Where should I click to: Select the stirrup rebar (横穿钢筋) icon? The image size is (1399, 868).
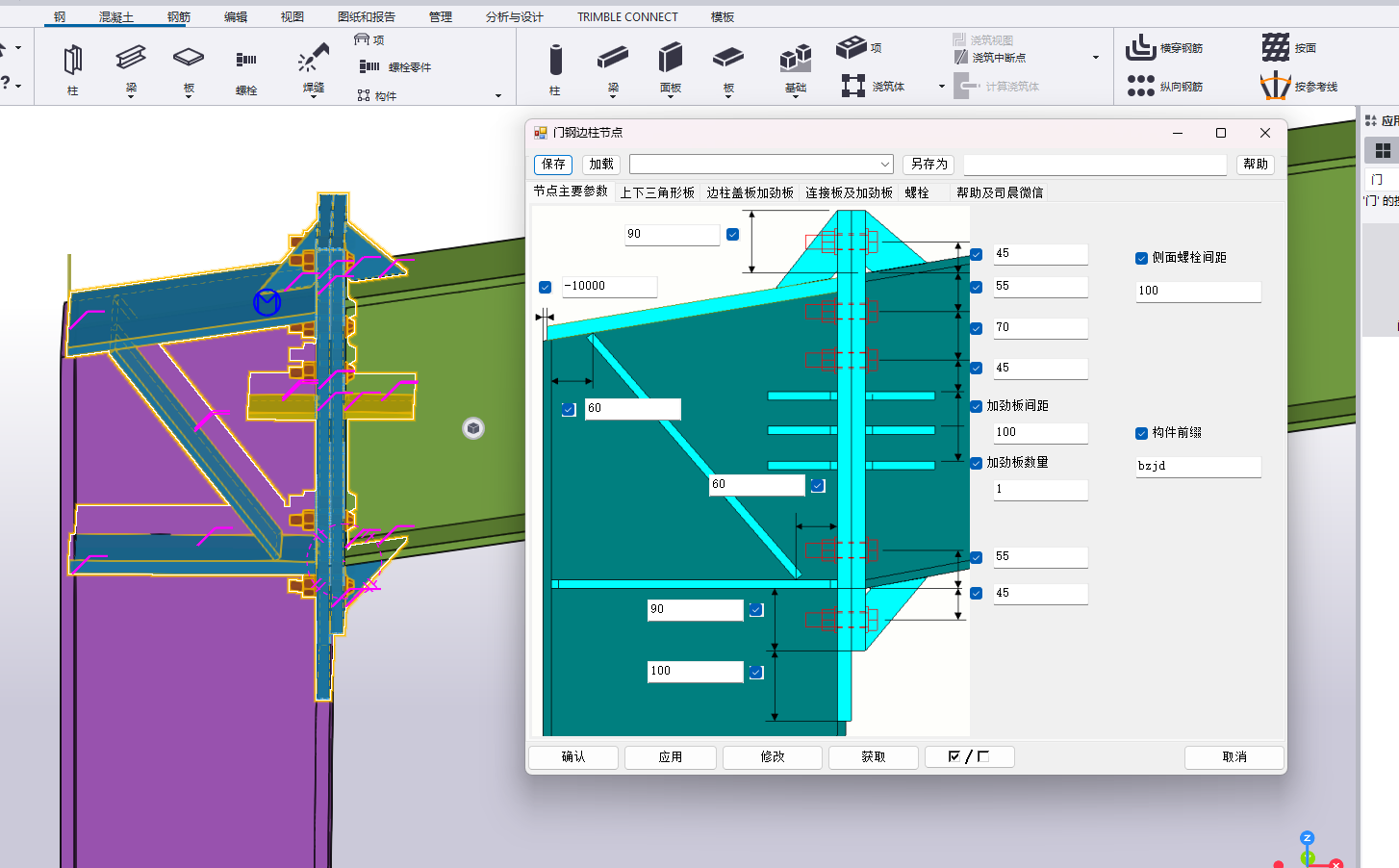coord(1141,47)
